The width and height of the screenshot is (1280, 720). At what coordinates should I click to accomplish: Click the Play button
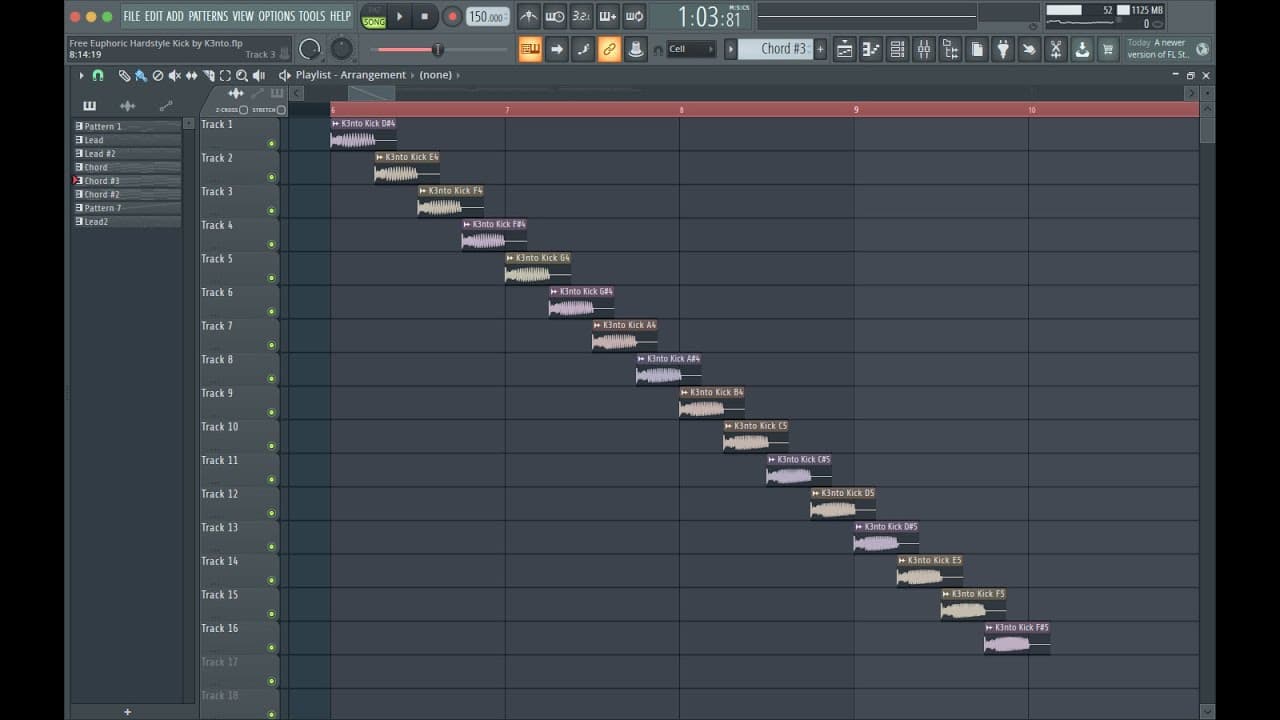pos(400,16)
